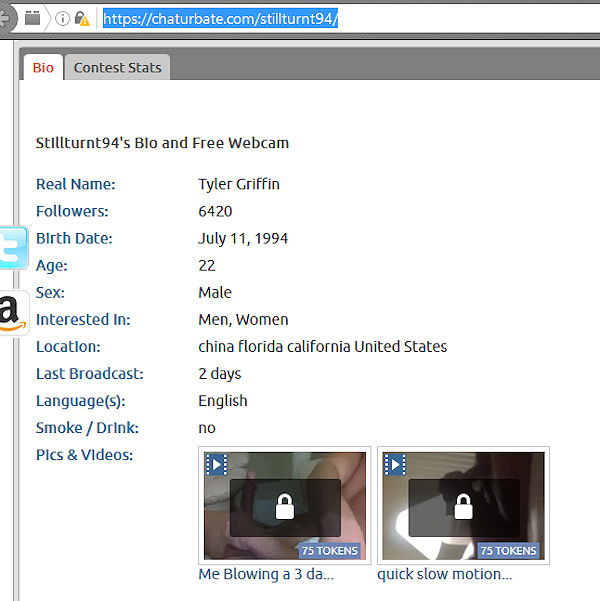The image size is (600, 601).
Task: Click the padlock warning security icon
Action: (x=81, y=18)
